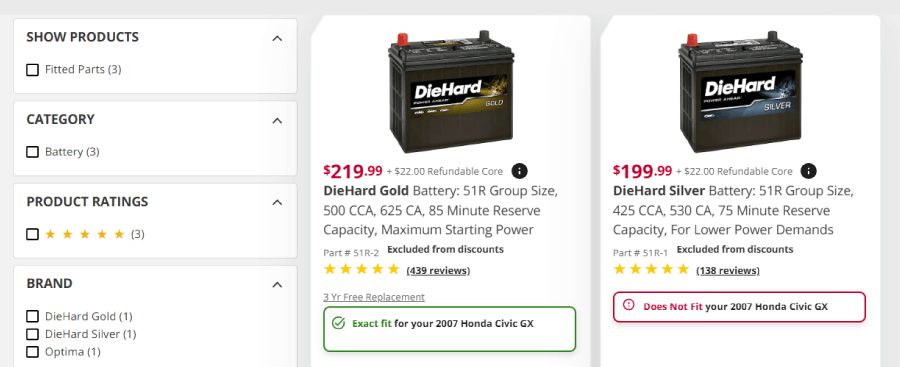The image size is (900, 367).
Task: Click the Exact fit green checkmark icon
Action: [x=339, y=323]
